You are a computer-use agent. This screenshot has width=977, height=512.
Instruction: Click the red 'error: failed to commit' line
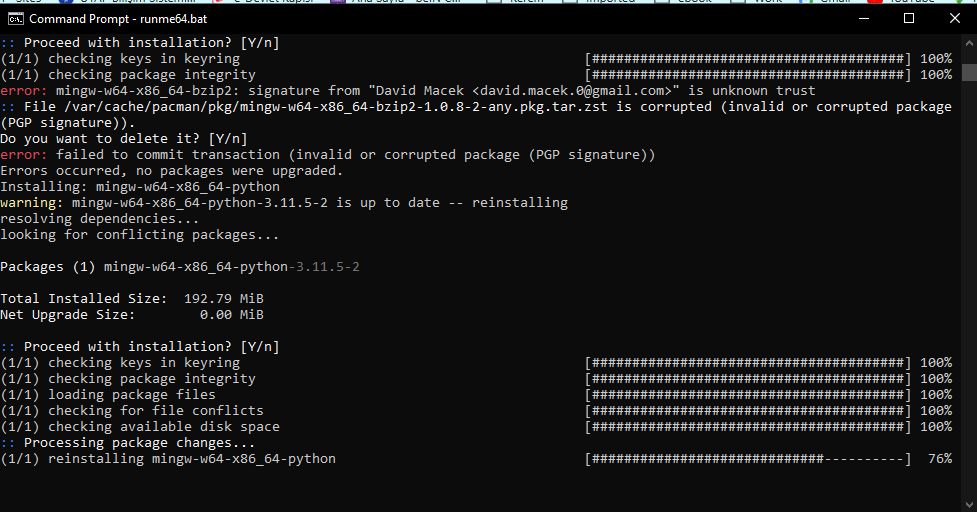point(328,155)
